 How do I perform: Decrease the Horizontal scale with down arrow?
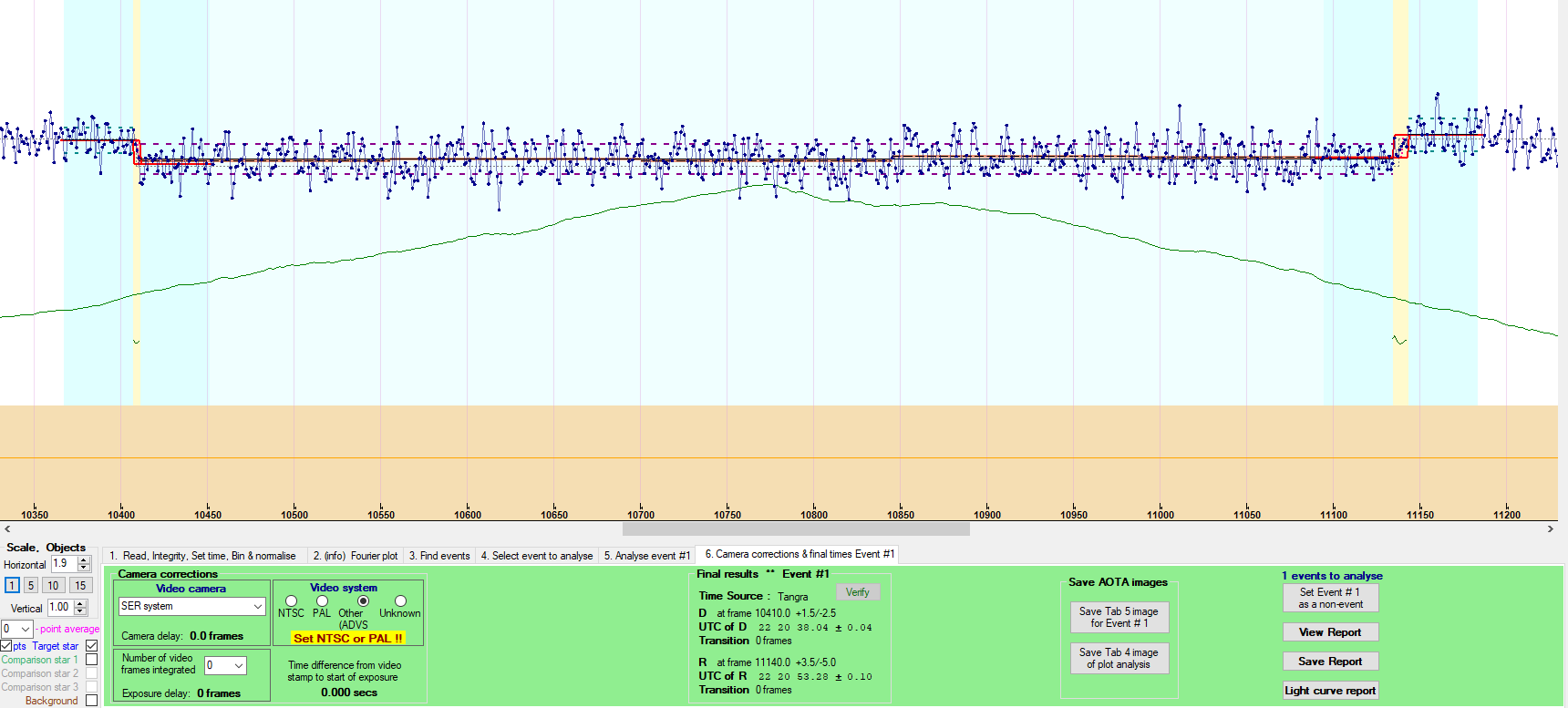[x=84, y=568]
